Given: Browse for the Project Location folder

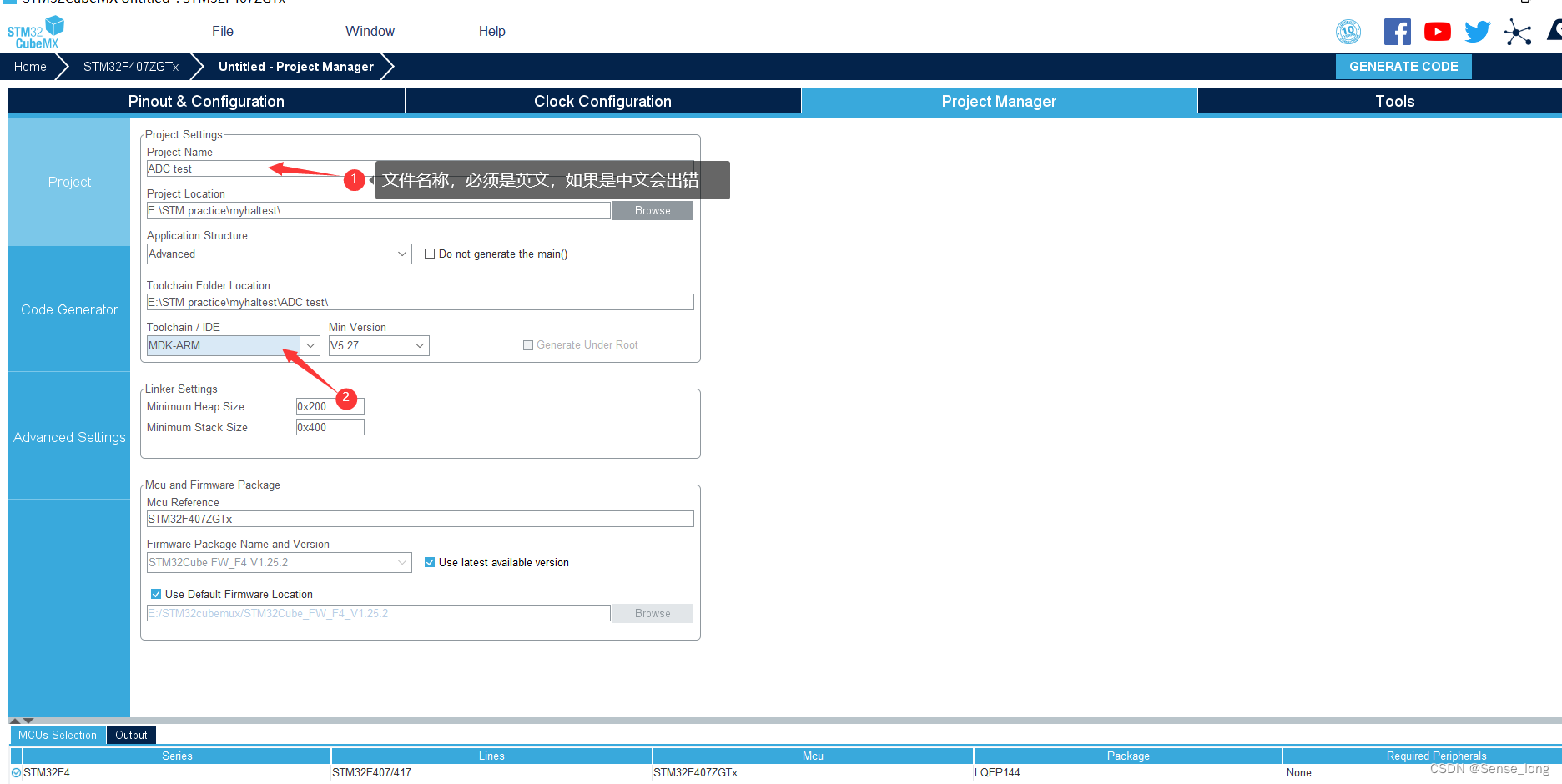Looking at the screenshot, I should tap(653, 210).
